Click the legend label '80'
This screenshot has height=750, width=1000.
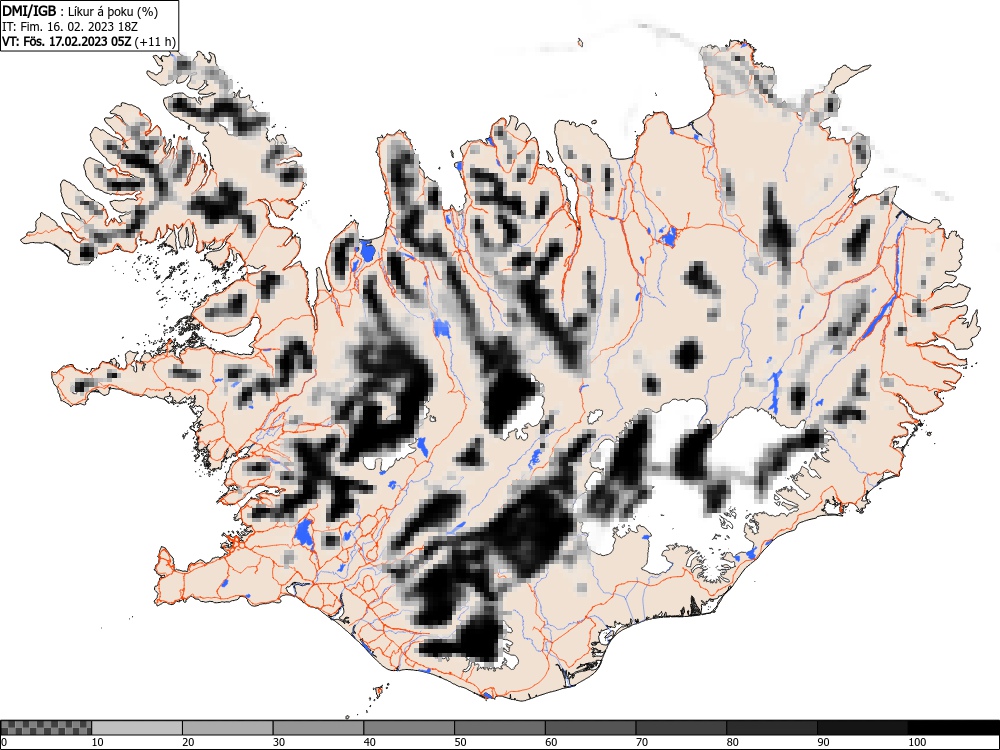pos(732,742)
